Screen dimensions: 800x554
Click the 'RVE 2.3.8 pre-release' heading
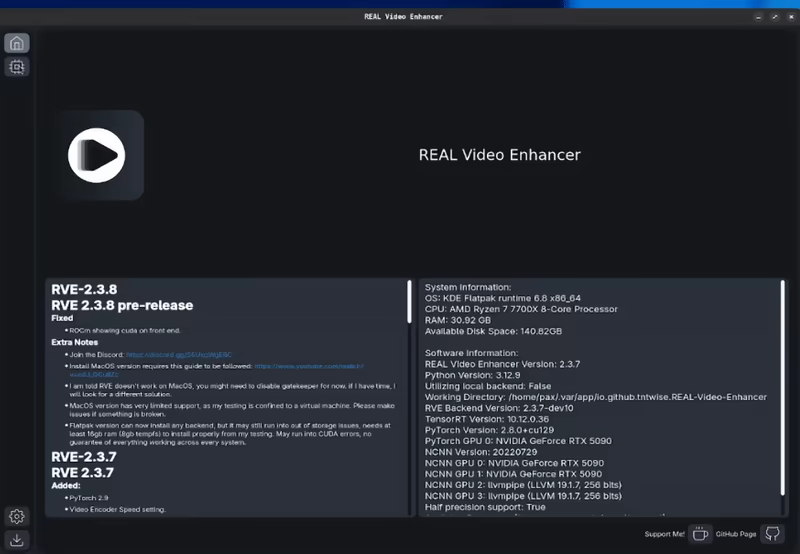[122, 305]
